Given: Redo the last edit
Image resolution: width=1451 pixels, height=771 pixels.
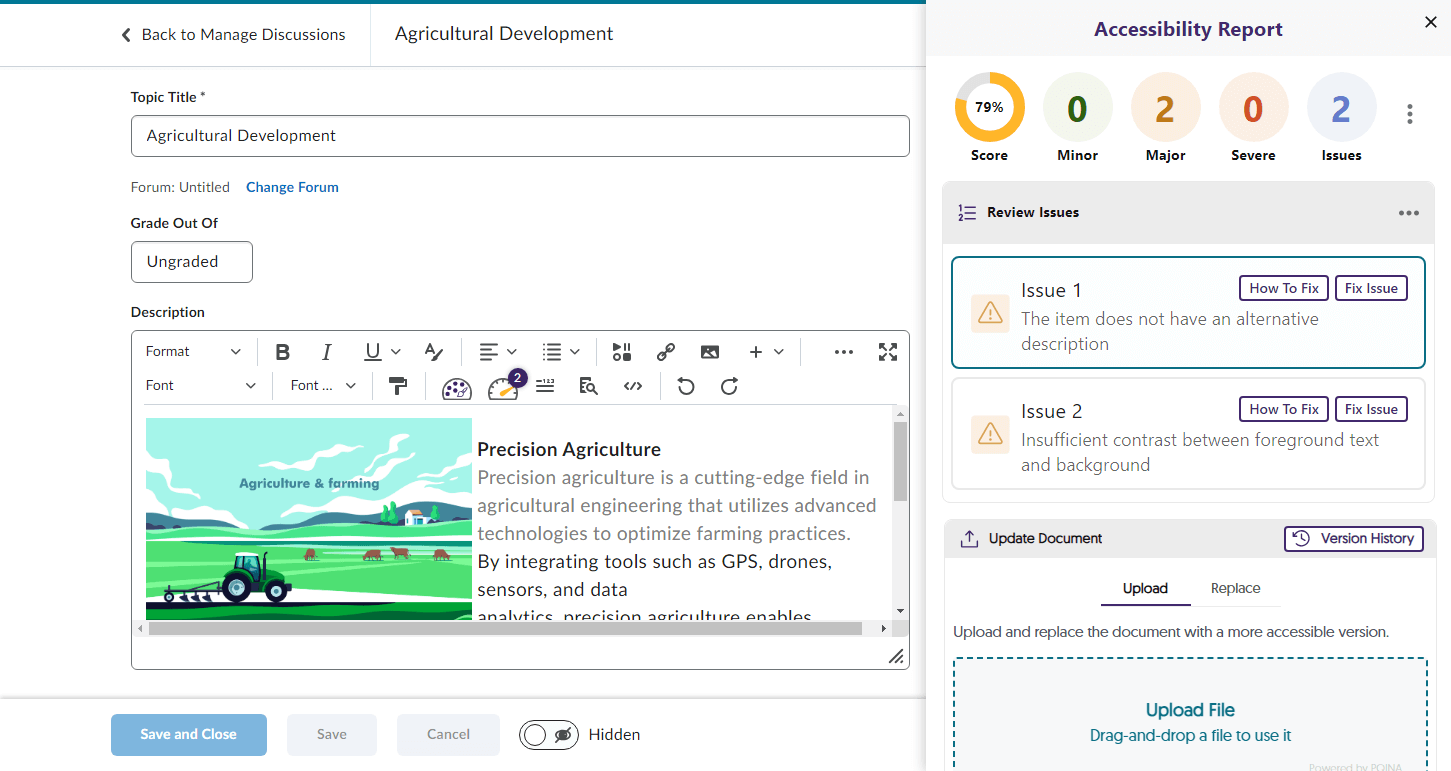Looking at the screenshot, I should [x=729, y=386].
